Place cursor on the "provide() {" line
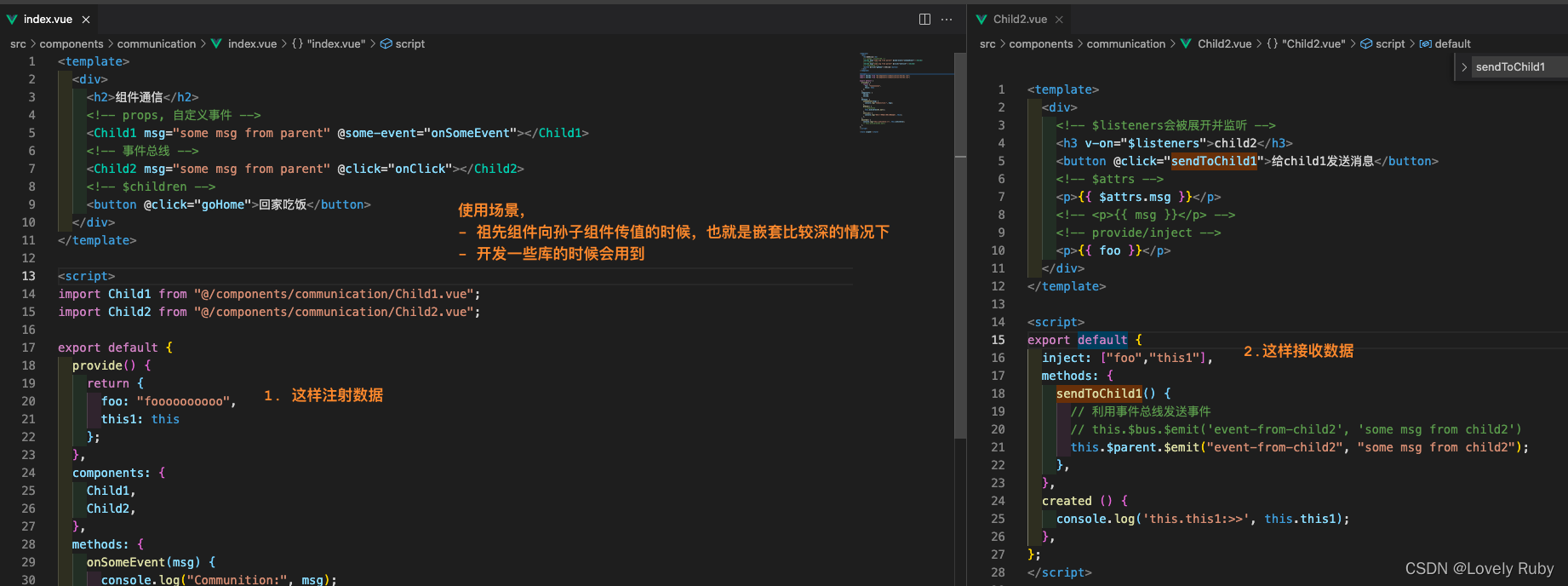 point(112,365)
